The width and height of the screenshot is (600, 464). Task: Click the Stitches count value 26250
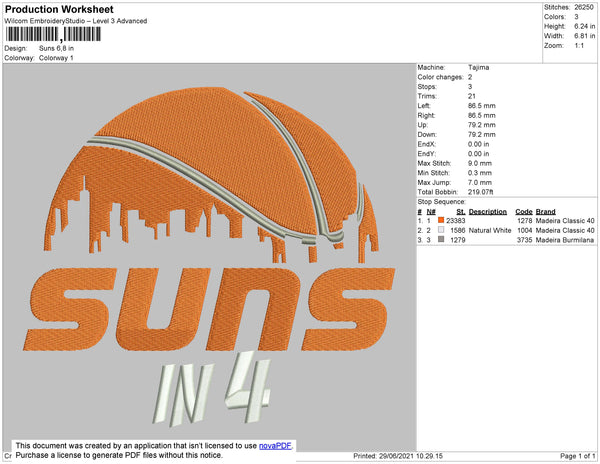[582, 7]
